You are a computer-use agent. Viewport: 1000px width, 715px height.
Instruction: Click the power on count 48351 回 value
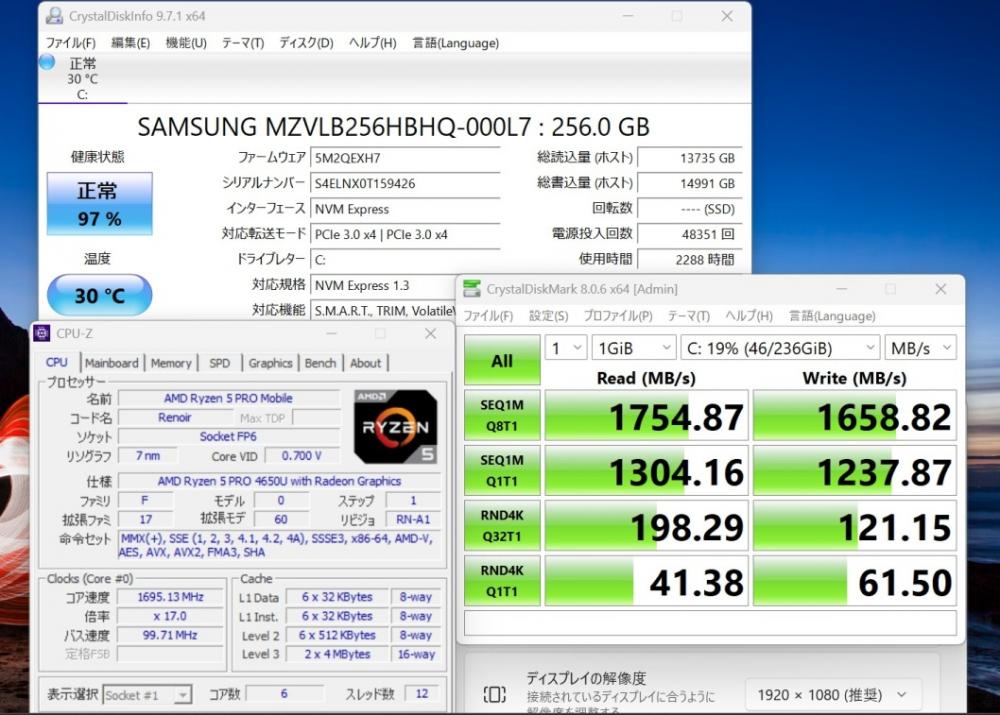pyautogui.click(x=690, y=235)
